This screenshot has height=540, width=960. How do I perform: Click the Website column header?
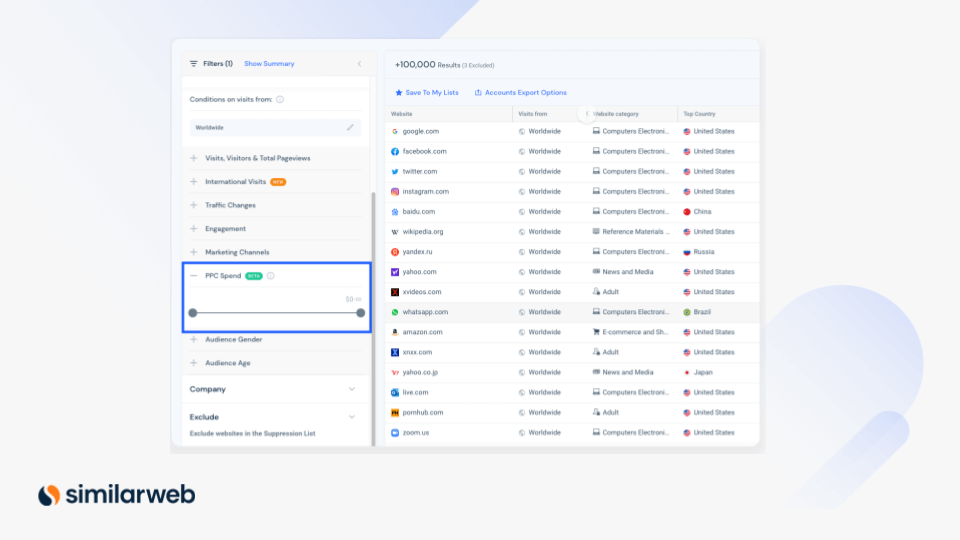point(402,114)
